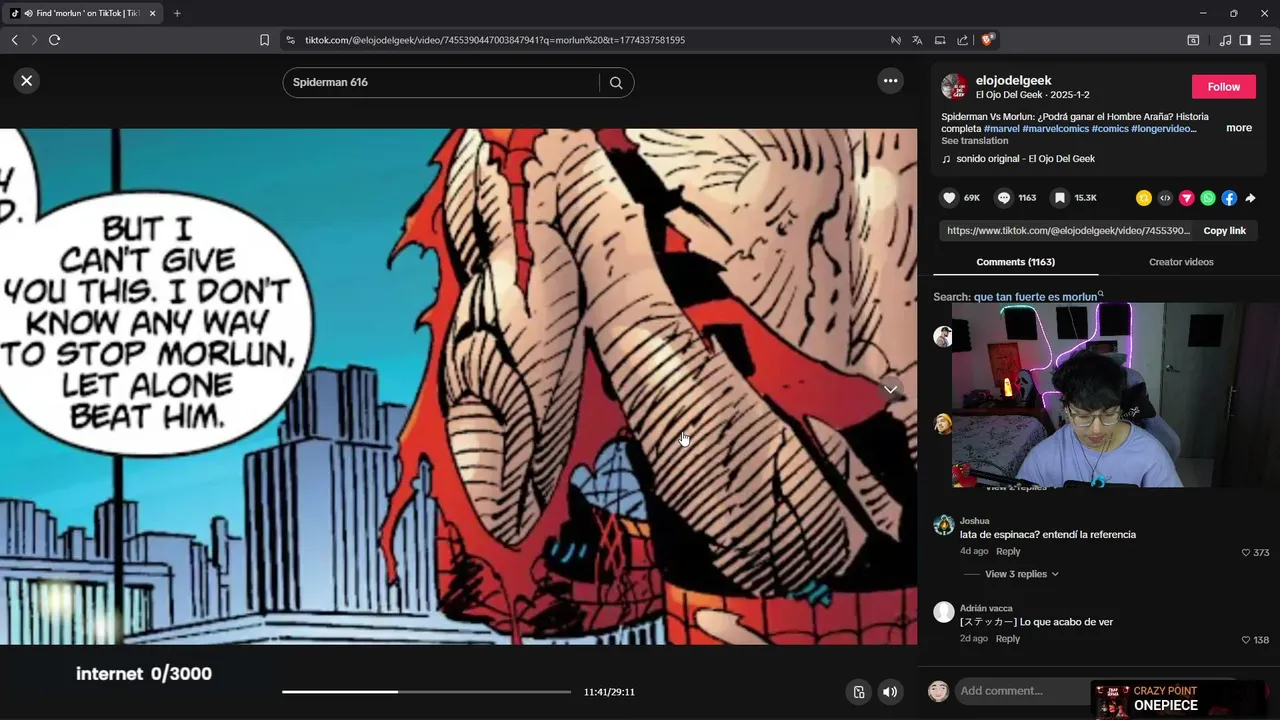Click the browser forward arrow
This screenshot has width=1280, height=720.
(x=34, y=40)
